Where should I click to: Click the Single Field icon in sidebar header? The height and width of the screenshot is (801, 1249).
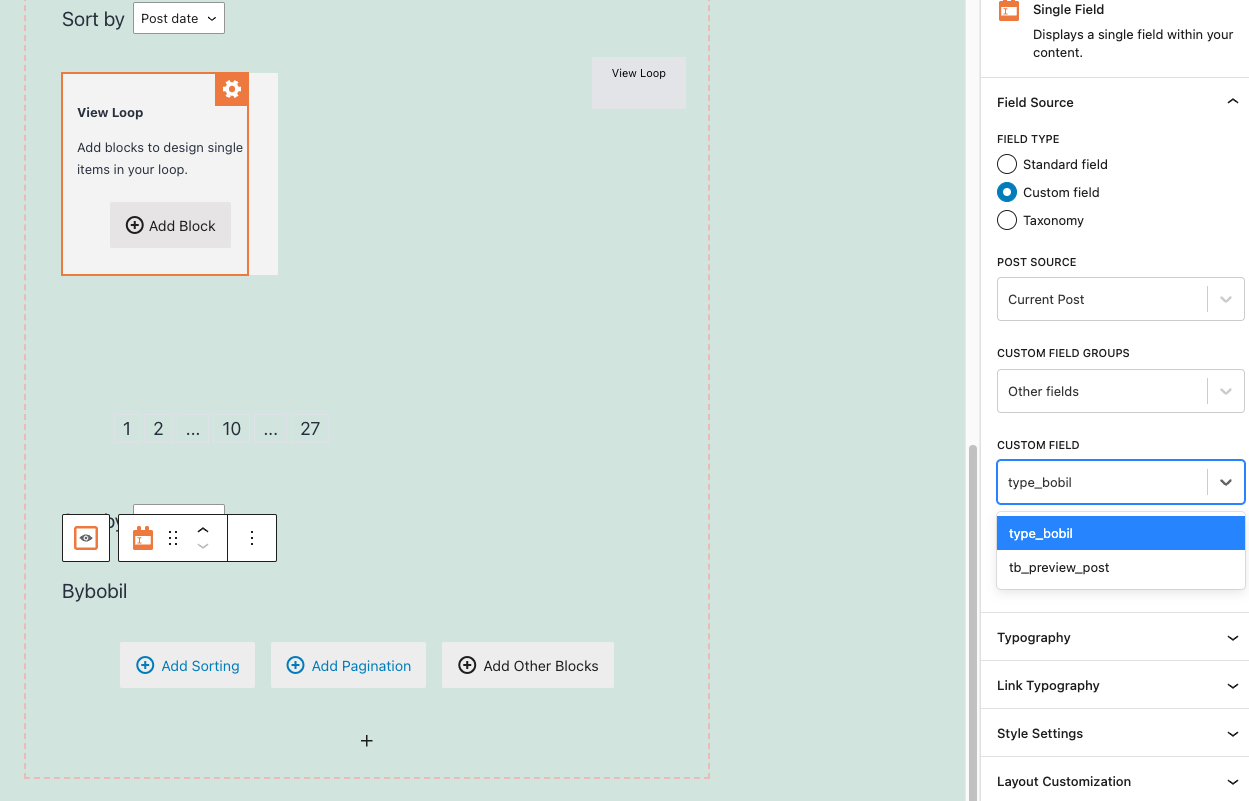coord(1009,11)
